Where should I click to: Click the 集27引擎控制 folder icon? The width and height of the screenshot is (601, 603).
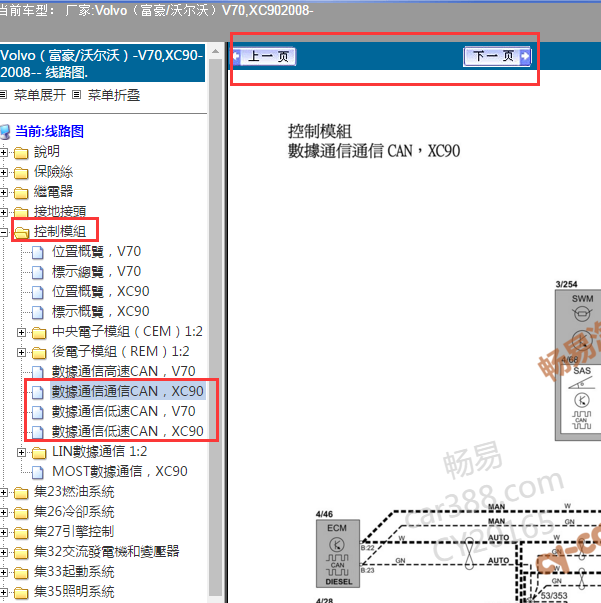(x=21, y=533)
